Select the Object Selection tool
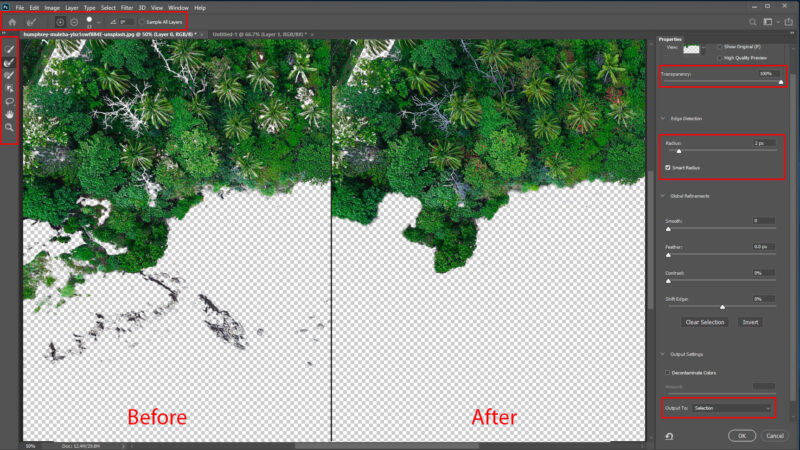The height and width of the screenshot is (450, 800). pos(9,88)
